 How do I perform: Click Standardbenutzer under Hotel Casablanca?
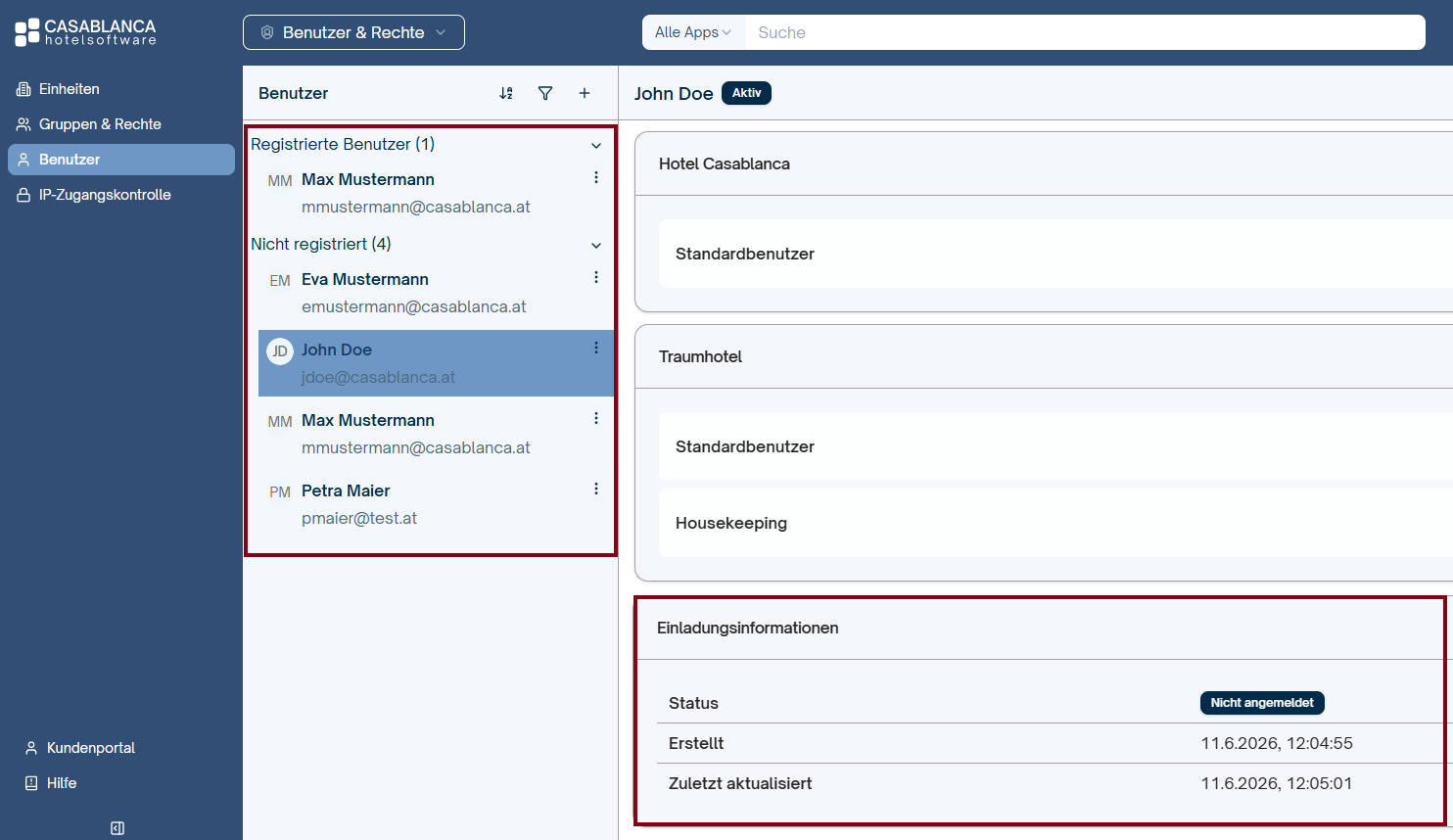(1055, 254)
